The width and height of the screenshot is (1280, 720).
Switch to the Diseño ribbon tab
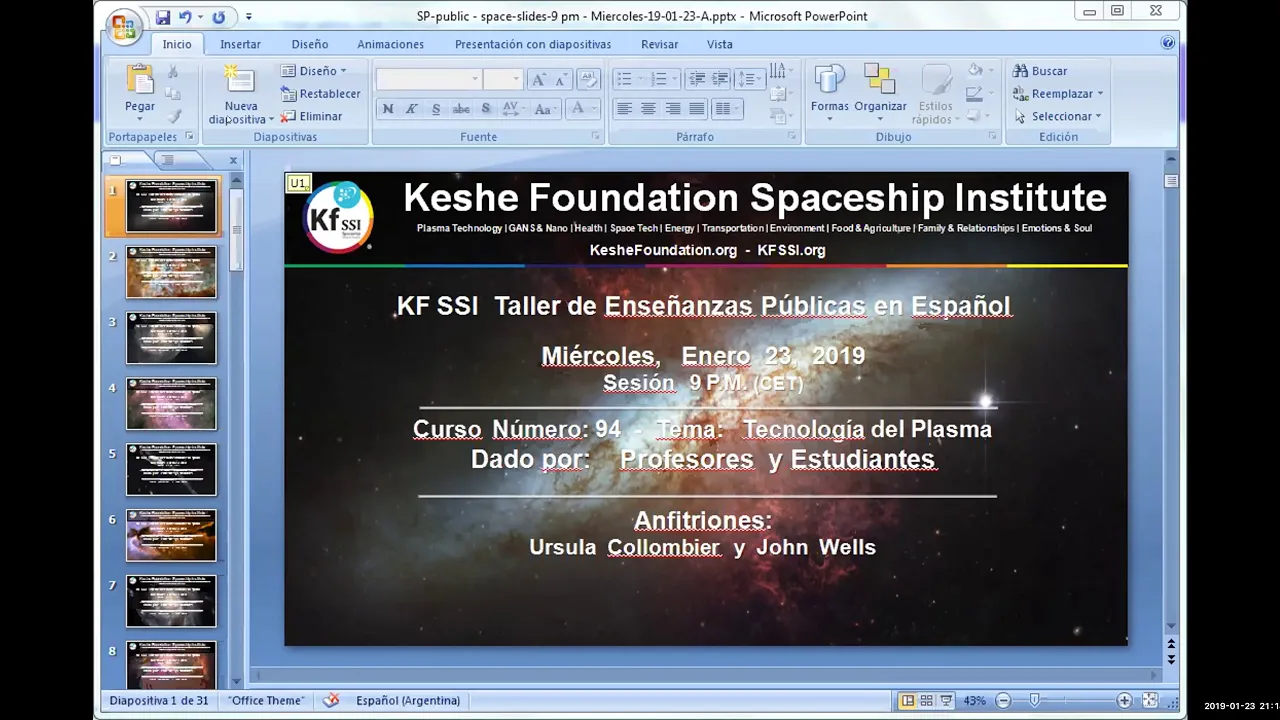point(310,44)
